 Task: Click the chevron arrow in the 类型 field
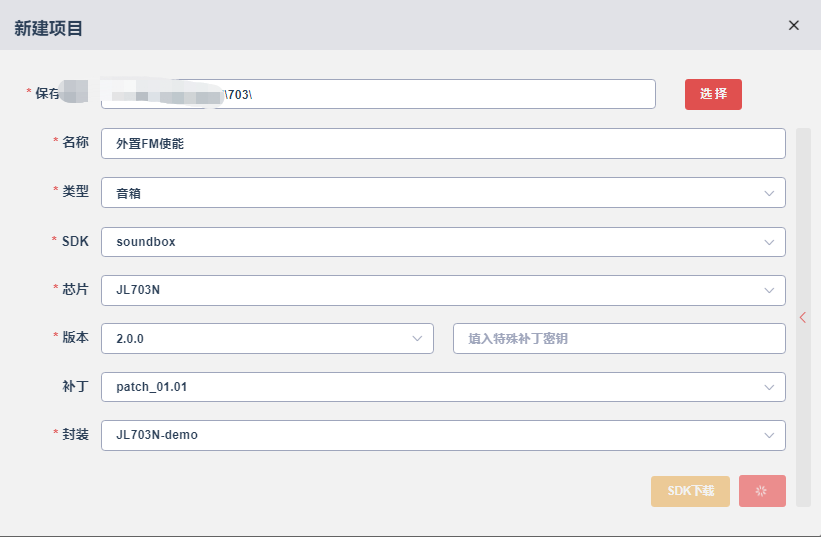(769, 193)
